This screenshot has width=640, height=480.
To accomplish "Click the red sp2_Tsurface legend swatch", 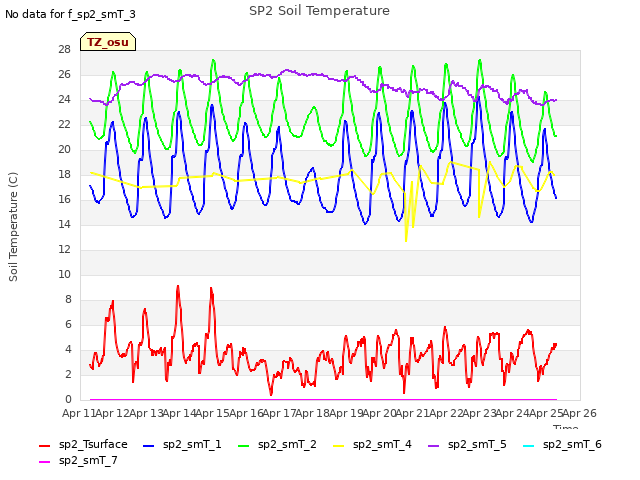I will pos(44,445).
